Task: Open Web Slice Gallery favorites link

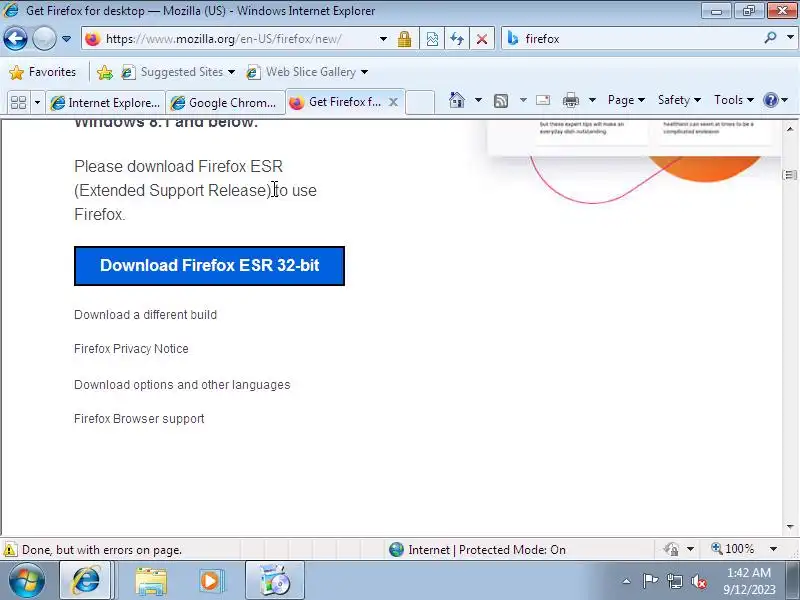Action: pyautogui.click(x=306, y=72)
